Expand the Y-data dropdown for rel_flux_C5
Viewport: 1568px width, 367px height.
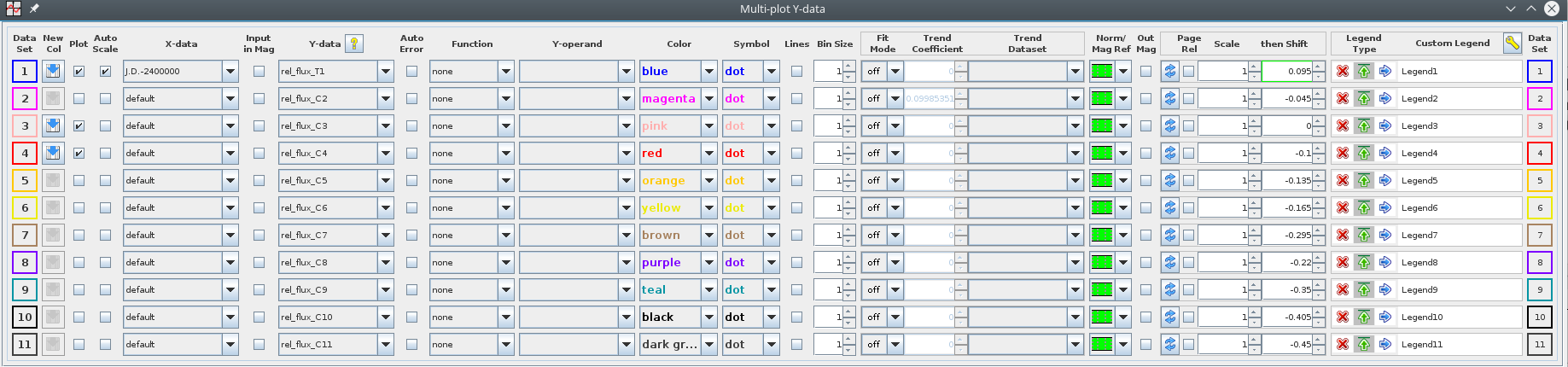point(386,180)
